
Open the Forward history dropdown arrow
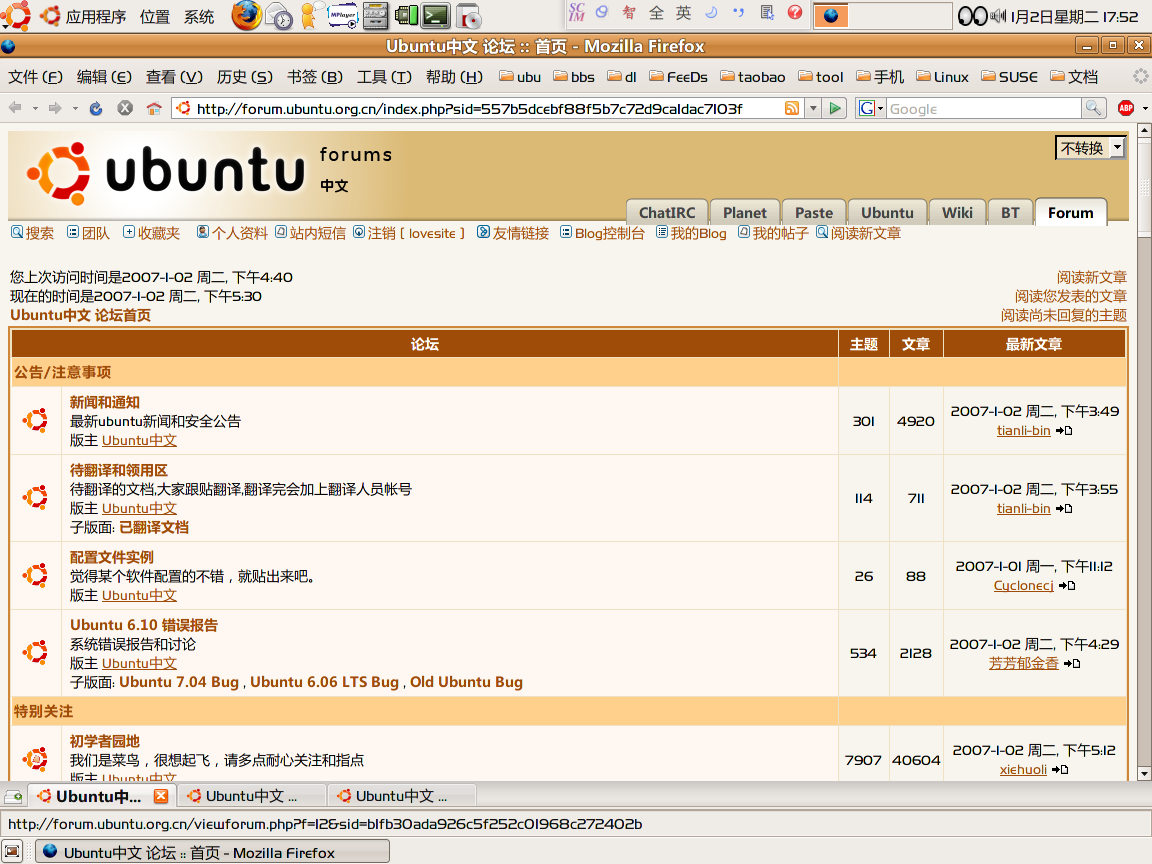[75, 109]
